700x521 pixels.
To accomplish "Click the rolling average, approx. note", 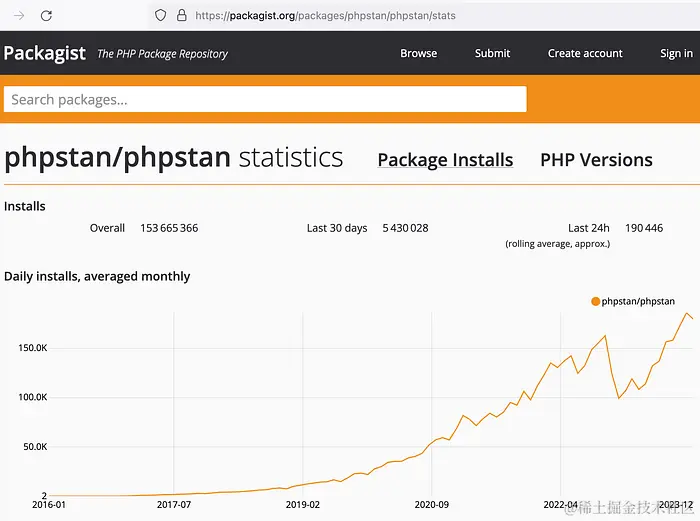I will click(558, 244).
